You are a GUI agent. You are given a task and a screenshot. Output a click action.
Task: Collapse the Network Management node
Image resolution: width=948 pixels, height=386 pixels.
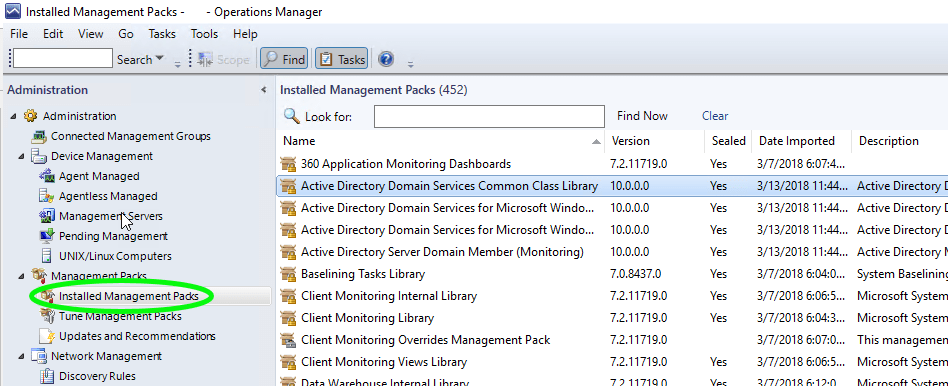coord(22,356)
